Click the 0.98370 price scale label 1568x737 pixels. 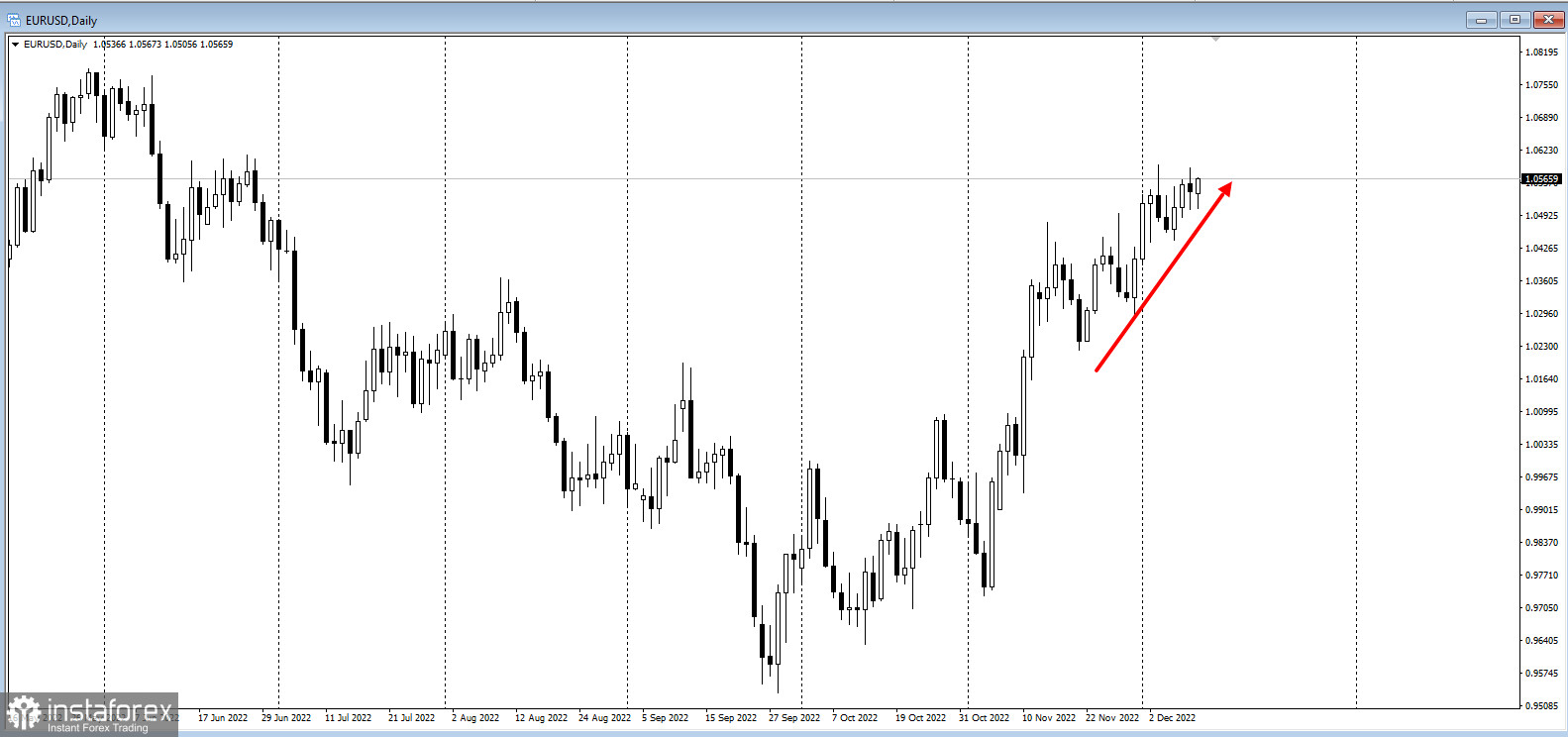click(1541, 543)
